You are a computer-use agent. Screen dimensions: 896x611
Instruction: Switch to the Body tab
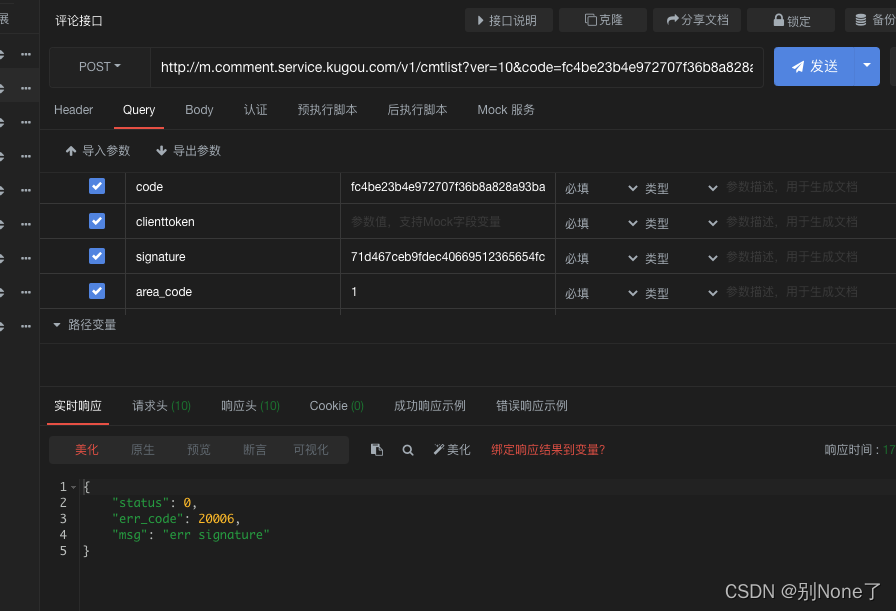(199, 110)
